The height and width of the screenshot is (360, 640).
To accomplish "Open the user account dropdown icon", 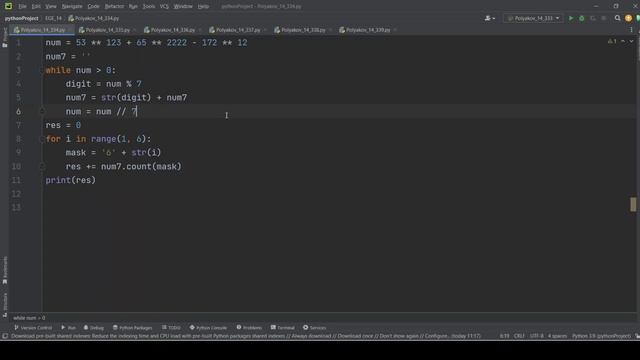I will pyautogui.click(x=489, y=18).
